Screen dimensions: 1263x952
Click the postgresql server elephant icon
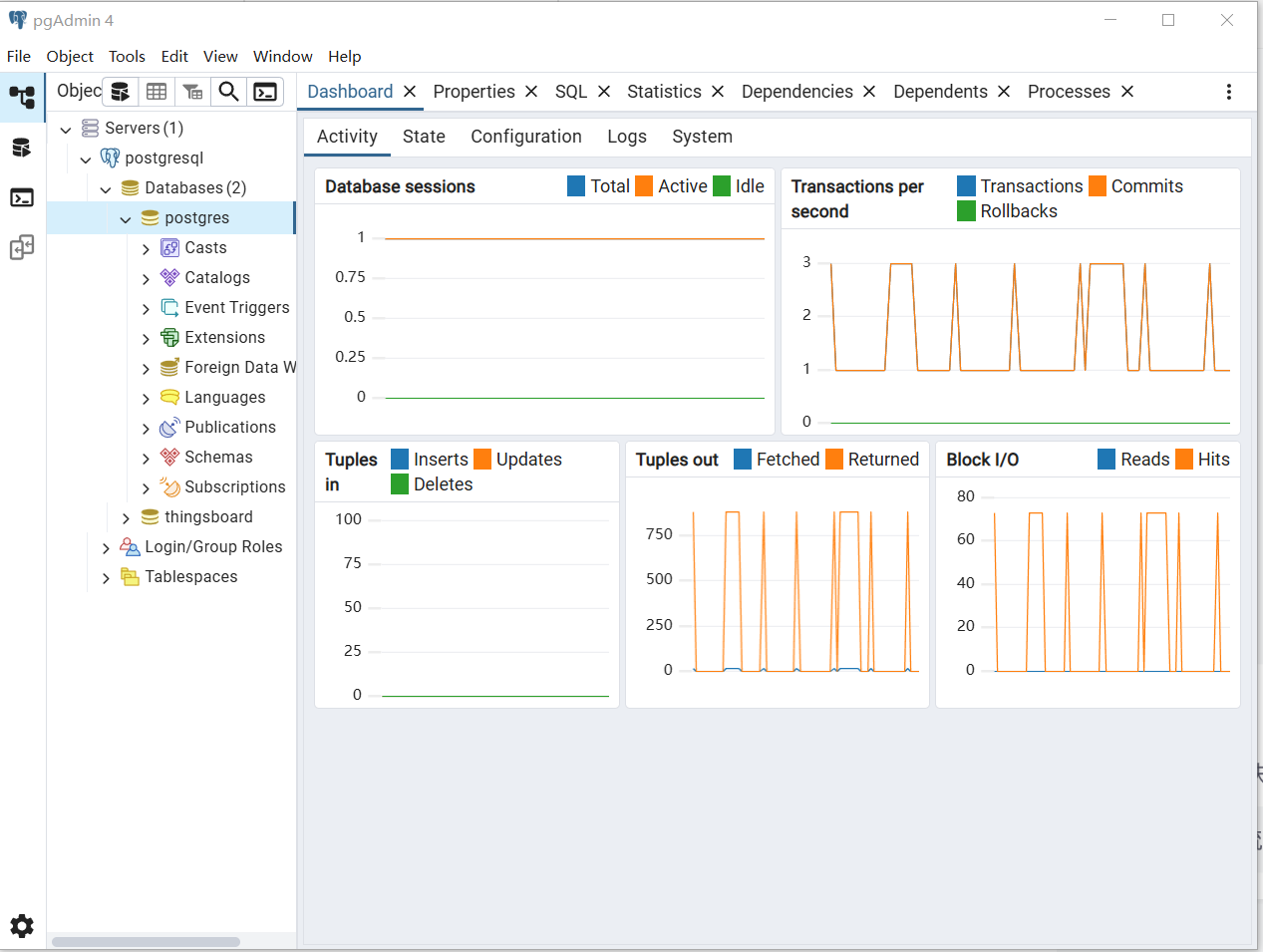111,158
